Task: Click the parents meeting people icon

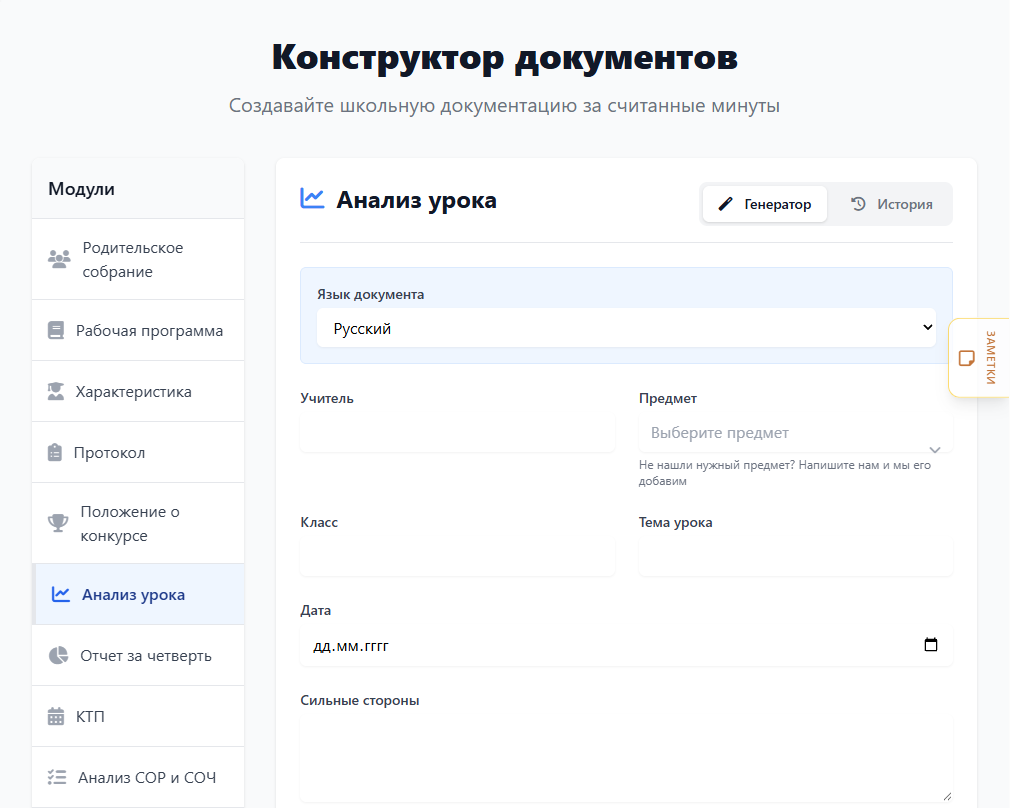Action: tap(59, 259)
